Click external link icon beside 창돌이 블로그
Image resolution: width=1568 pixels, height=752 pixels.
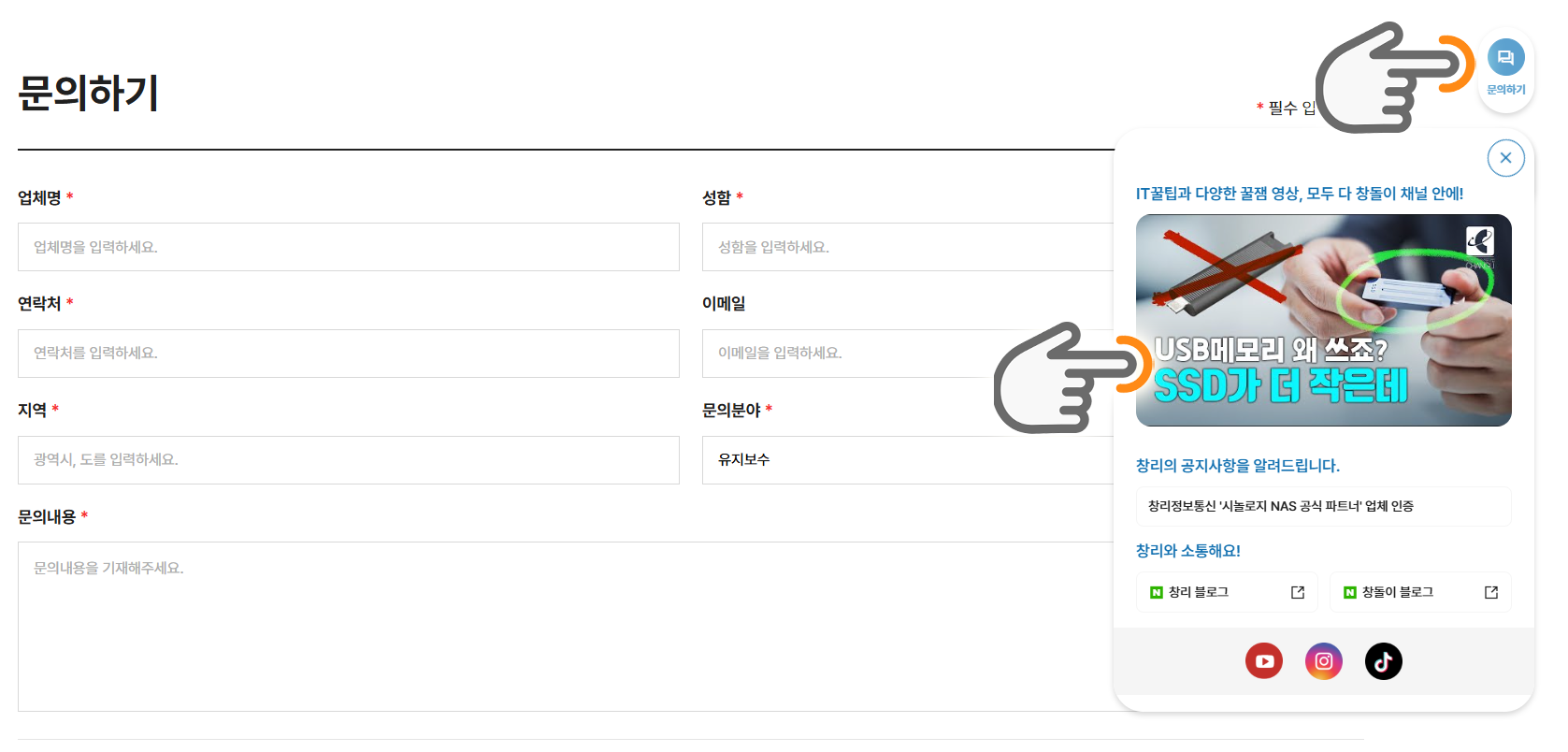[1491, 592]
